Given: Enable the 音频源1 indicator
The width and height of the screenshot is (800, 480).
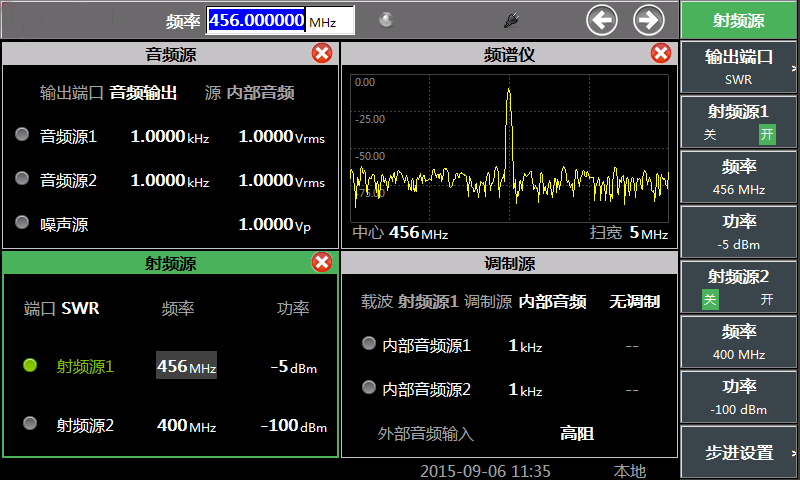Looking at the screenshot, I should point(22,135).
